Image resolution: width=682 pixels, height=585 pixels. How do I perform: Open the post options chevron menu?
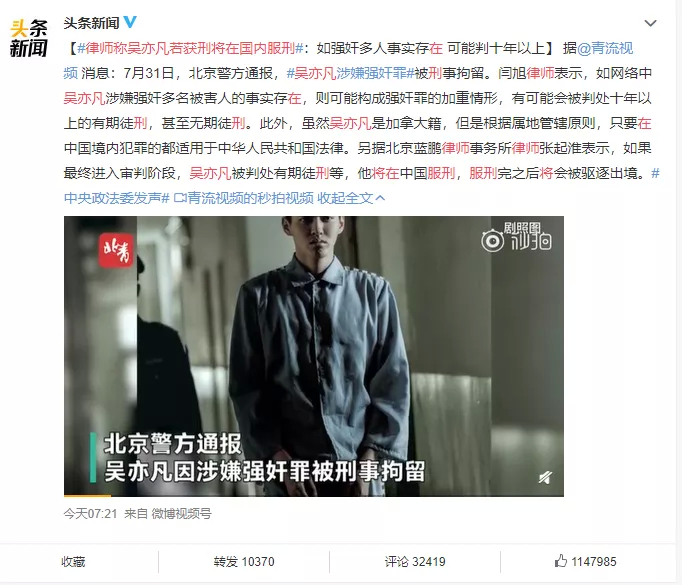click(x=650, y=23)
